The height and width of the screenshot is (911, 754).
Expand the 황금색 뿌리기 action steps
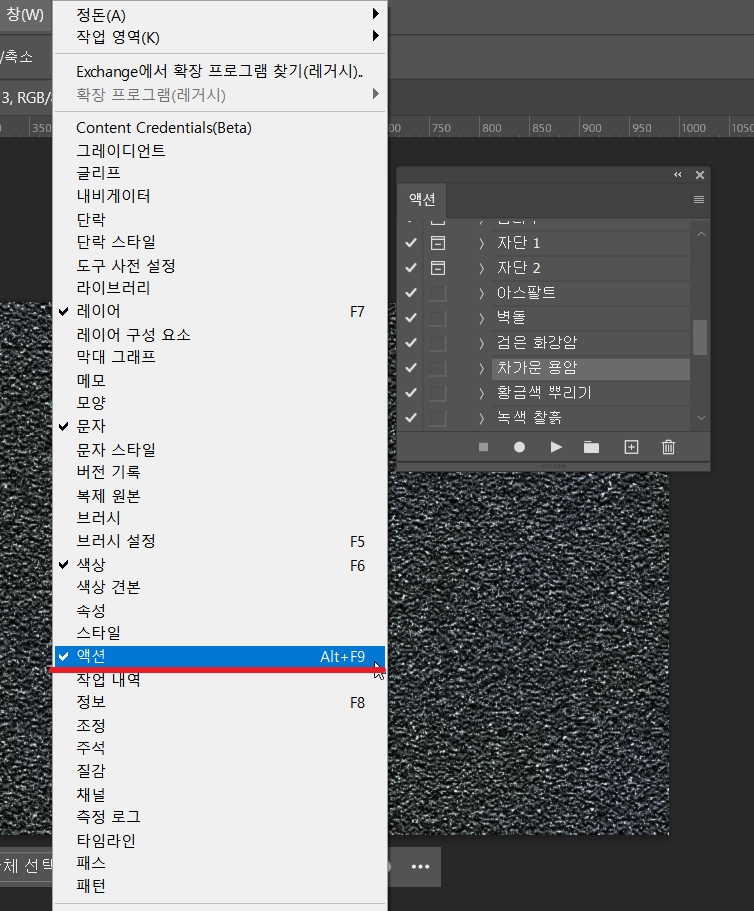point(481,393)
